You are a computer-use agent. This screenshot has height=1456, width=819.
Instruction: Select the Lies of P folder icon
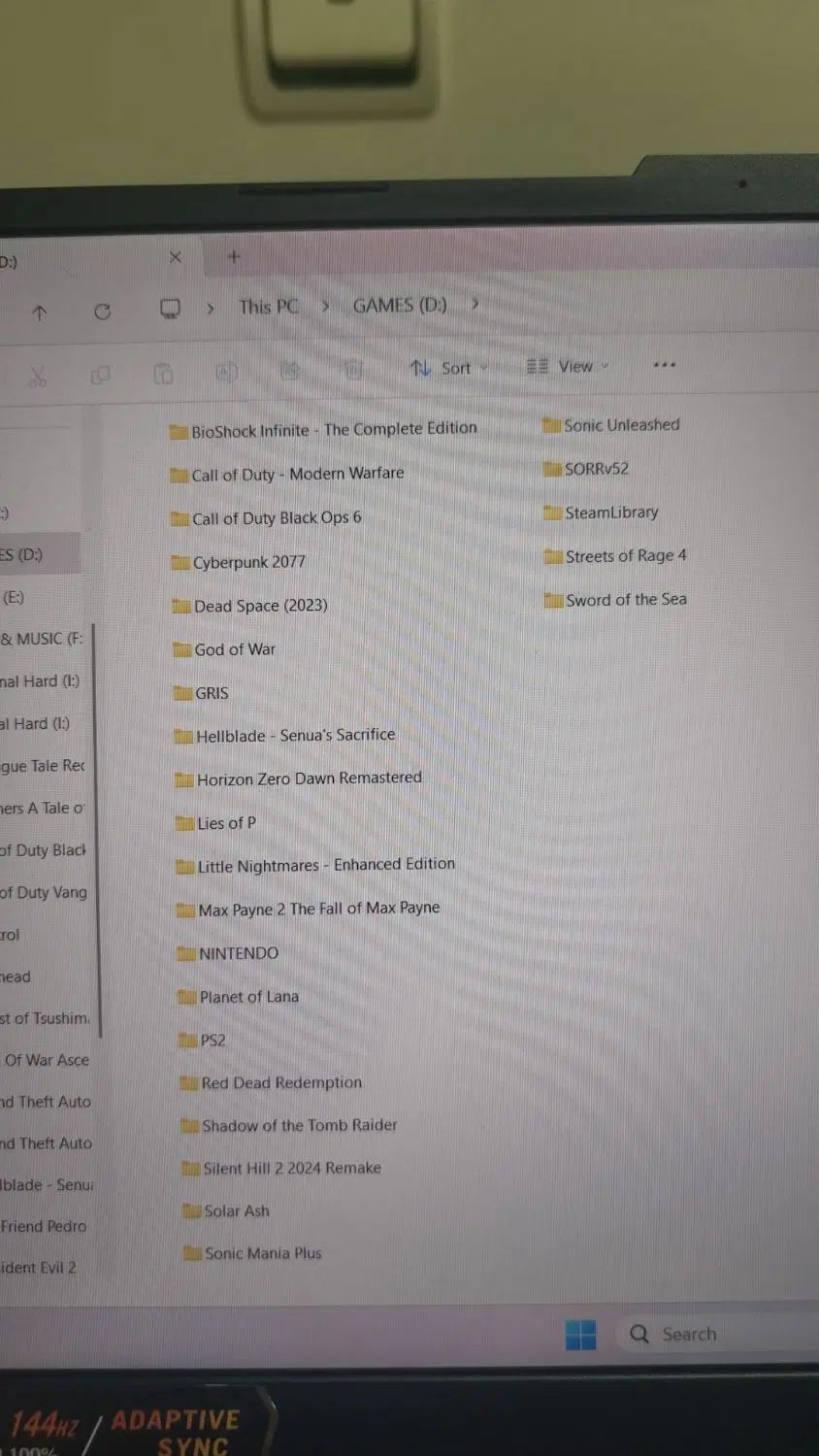[x=184, y=824]
